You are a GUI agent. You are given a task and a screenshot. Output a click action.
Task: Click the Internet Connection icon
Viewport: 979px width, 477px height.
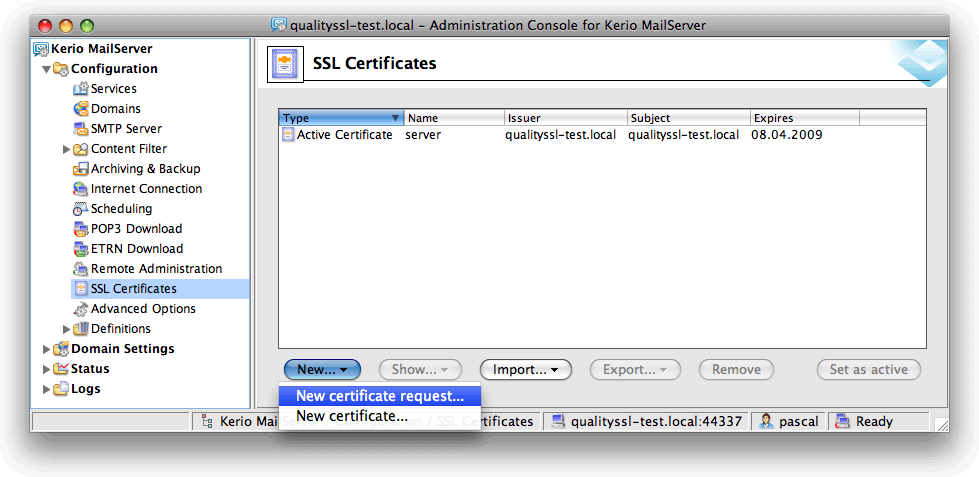[81, 189]
